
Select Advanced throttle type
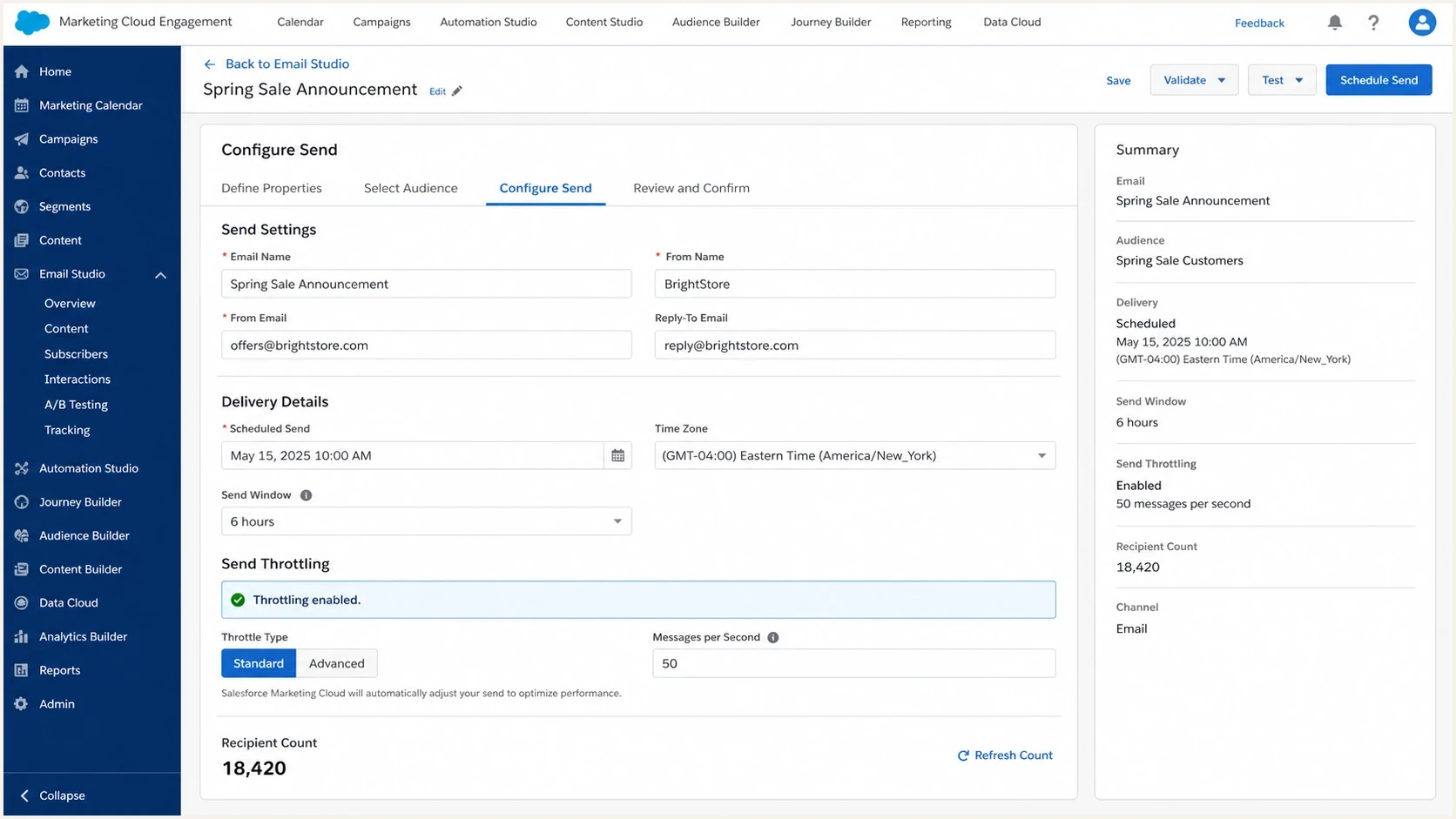click(x=336, y=663)
